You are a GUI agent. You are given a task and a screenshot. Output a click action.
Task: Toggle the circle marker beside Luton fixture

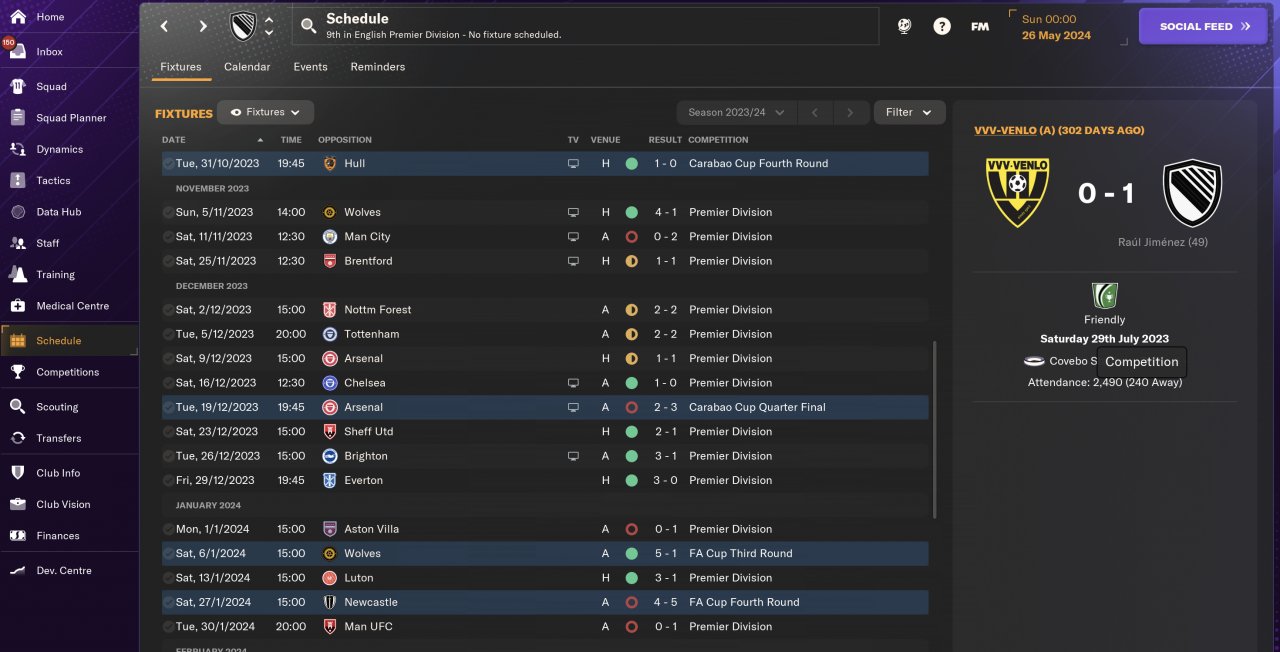pyautogui.click(x=168, y=578)
